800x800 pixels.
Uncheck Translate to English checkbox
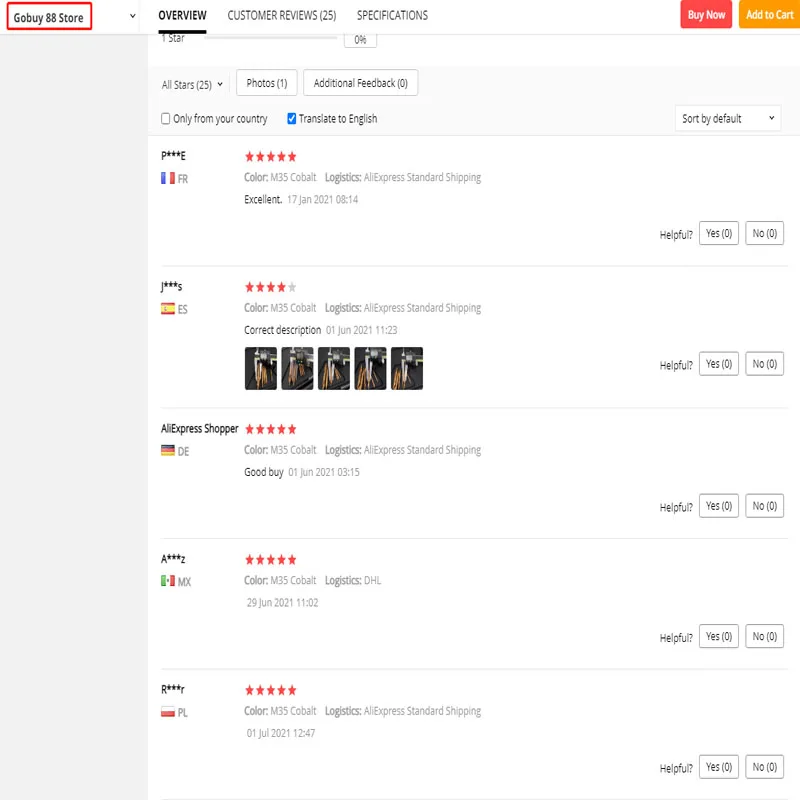[292, 118]
